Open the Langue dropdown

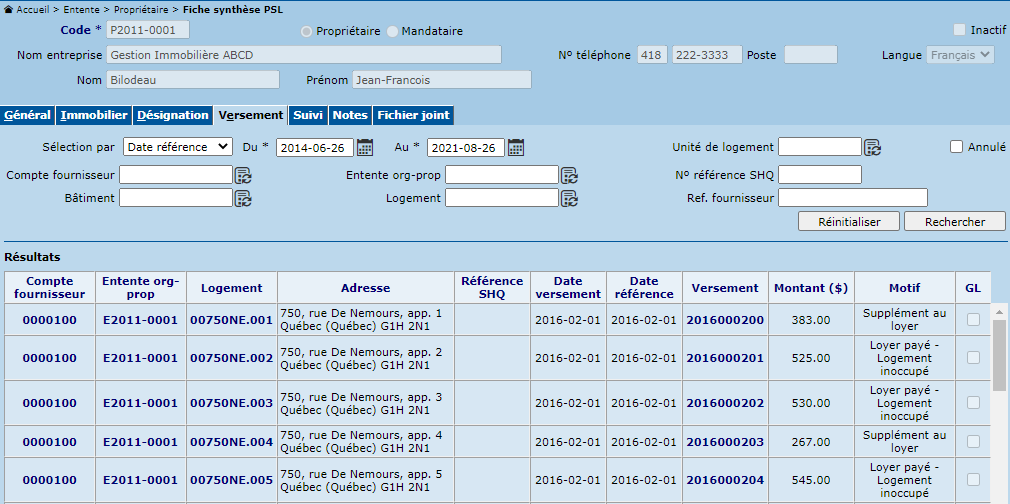(x=959, y=55)
